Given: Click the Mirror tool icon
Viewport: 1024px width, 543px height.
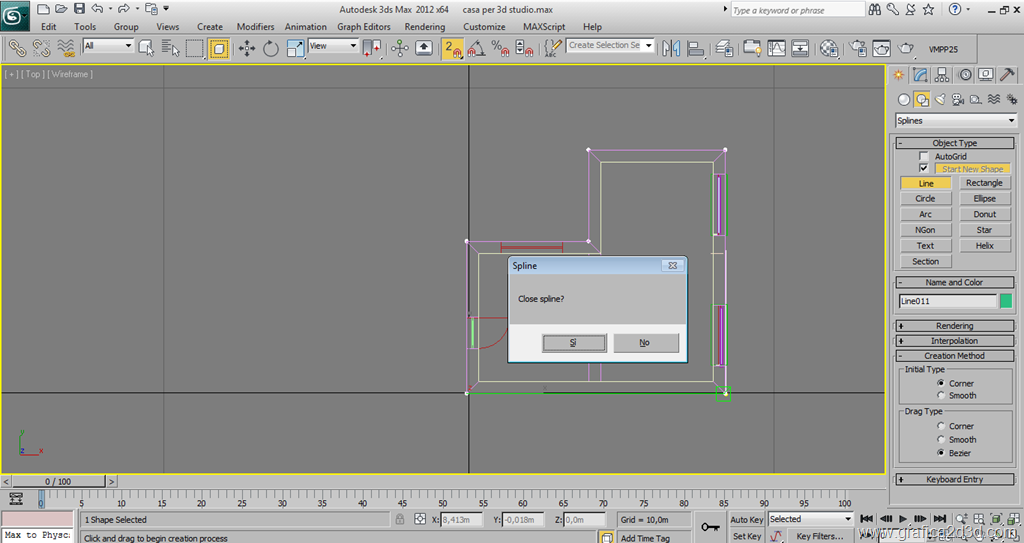Looking at the screenshot, I should coord(671,47).
